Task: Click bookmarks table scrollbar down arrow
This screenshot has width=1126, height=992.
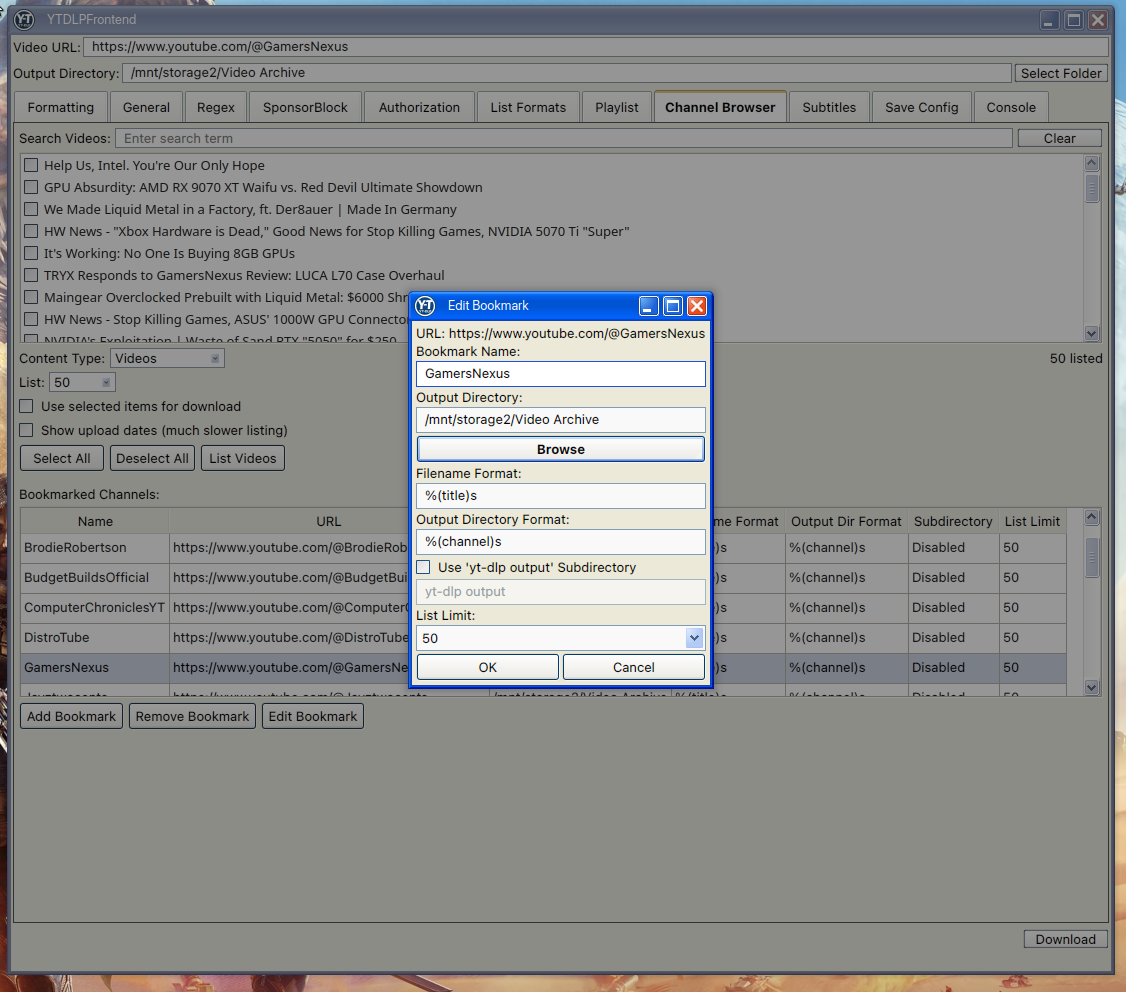Action: point(1092,687)
